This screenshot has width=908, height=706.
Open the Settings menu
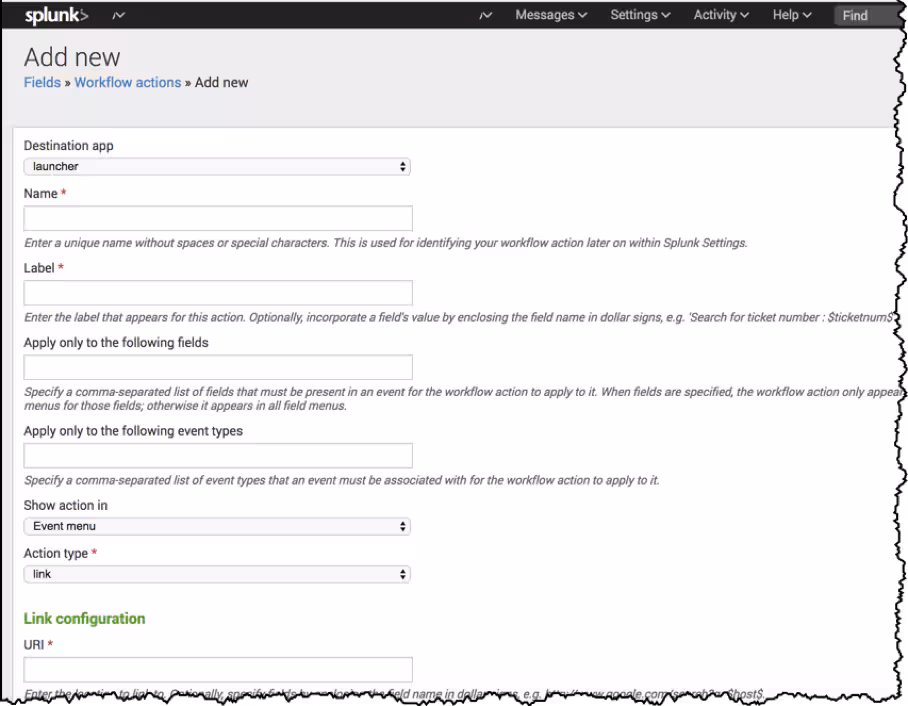point(640,15)
